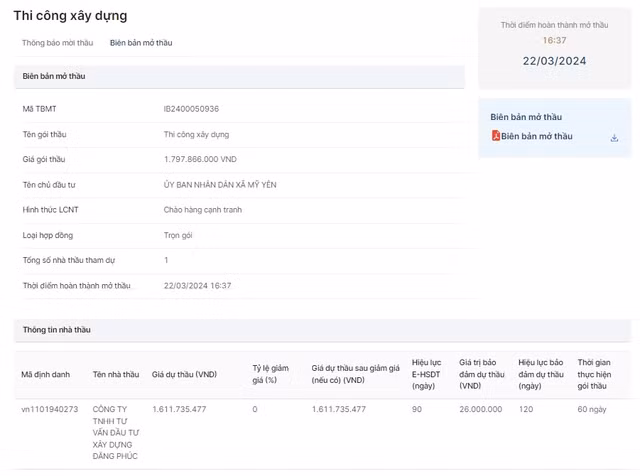Screen dimensions: 640x476
Task: Switch to the Thông báo mời thầu tab
Action: [57, 43]
